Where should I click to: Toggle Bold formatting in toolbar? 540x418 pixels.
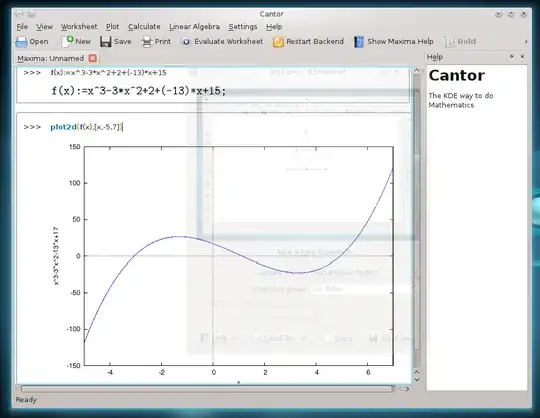(x=460, y=42)
